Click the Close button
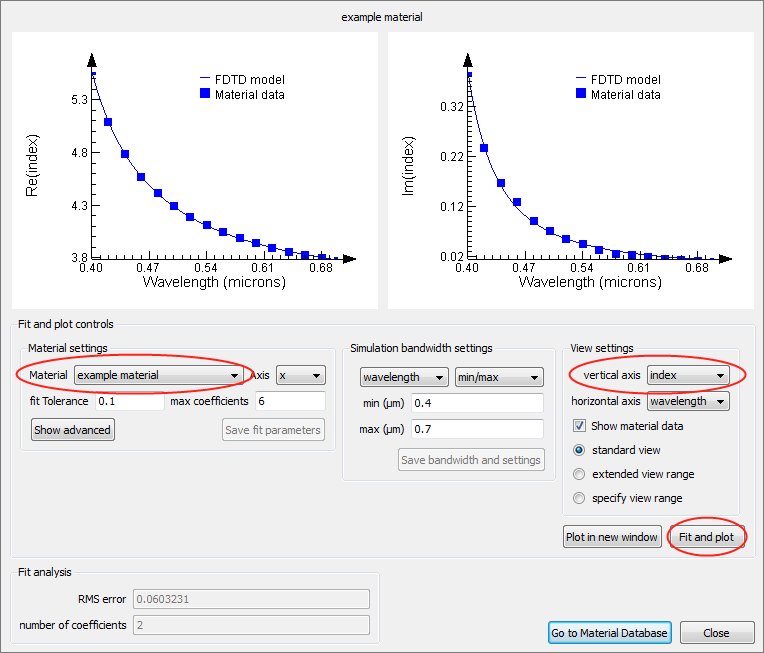 pyautogui.click(x=716, y=633)
